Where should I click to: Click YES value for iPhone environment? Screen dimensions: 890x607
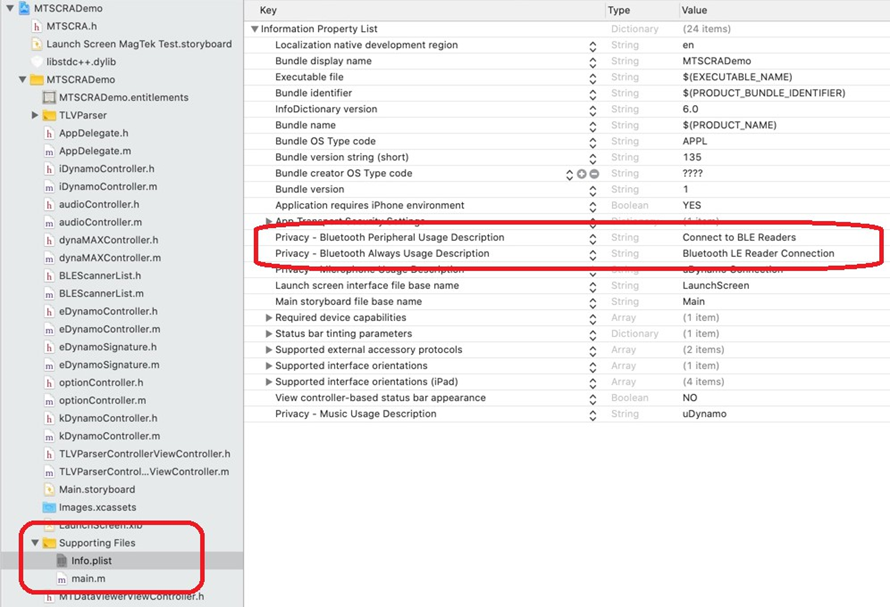(691, 205)
